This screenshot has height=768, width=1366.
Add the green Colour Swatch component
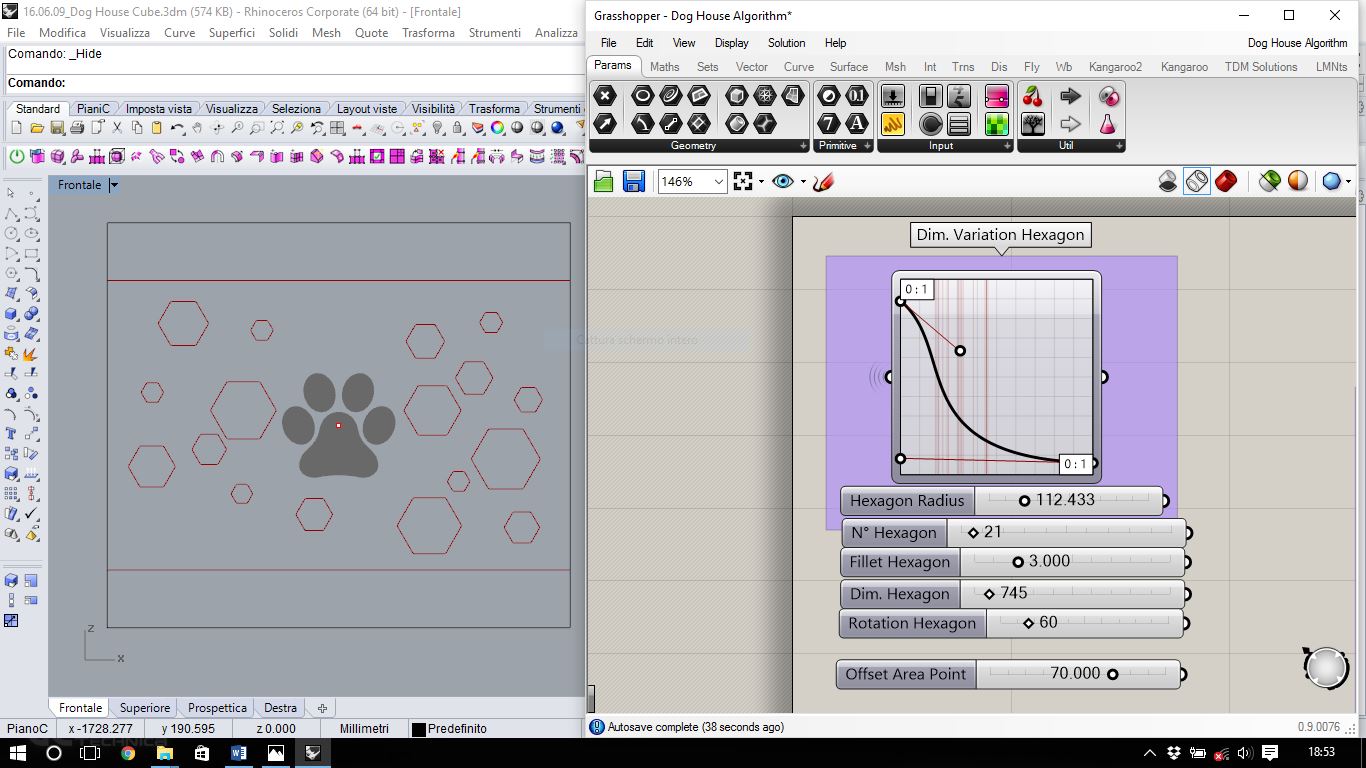pos(996,124)
